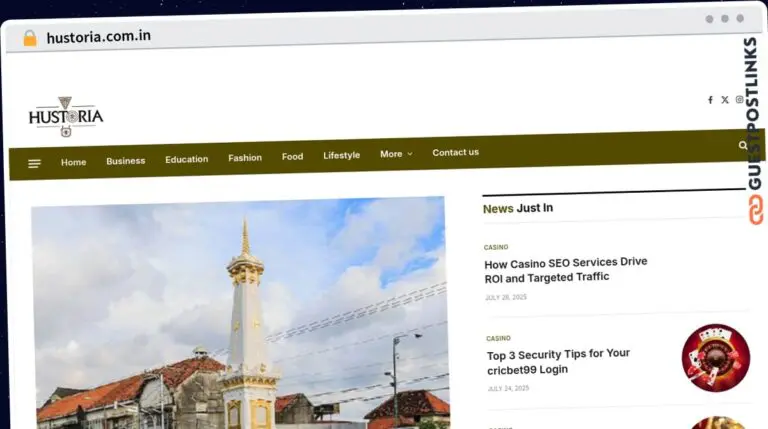Click the GuestPostLinks chain logo
768x429 pixels.
click(x=756, y=209)
